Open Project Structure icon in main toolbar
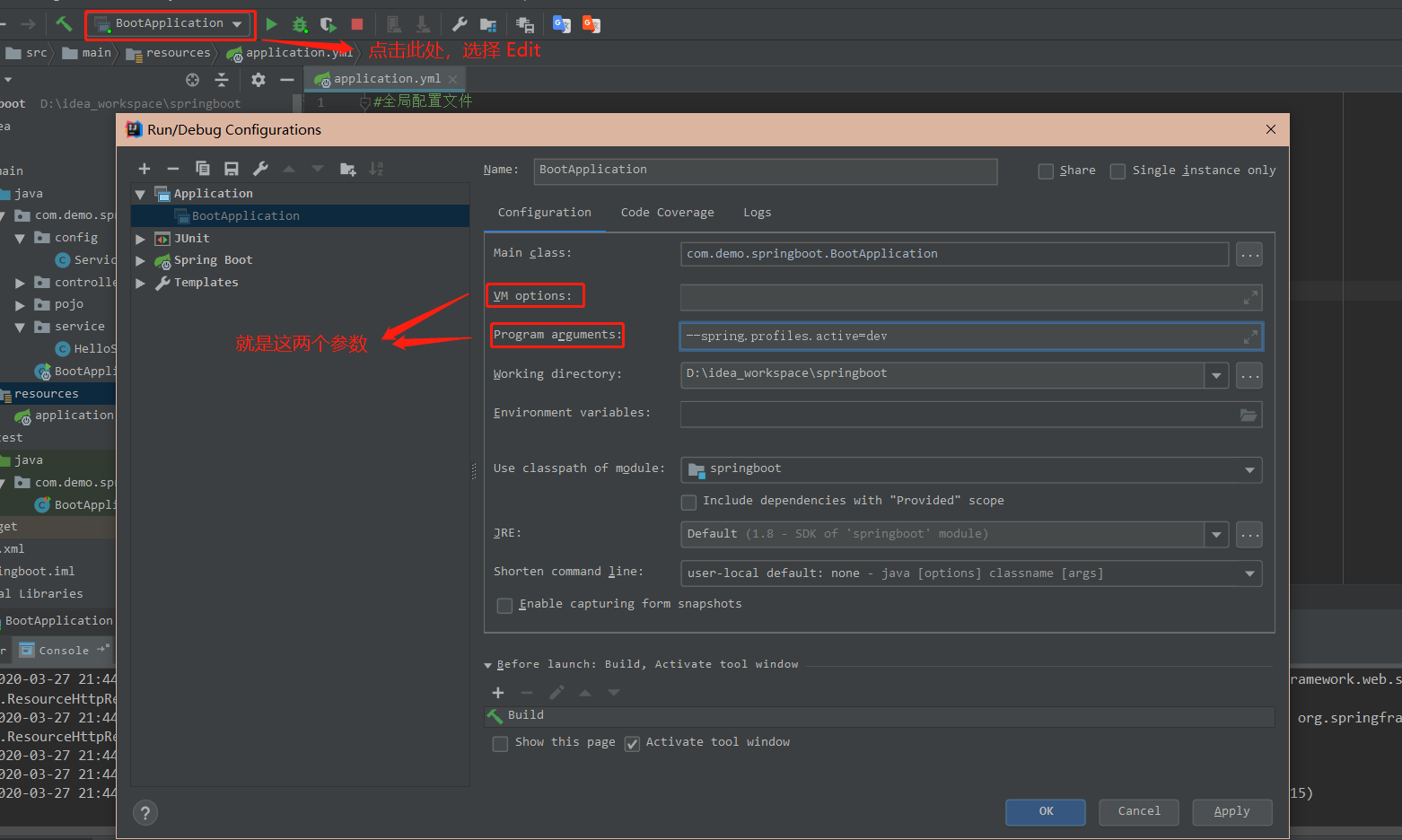Image resolution: width=1402 pixels, height=840 pixels. 488,24
